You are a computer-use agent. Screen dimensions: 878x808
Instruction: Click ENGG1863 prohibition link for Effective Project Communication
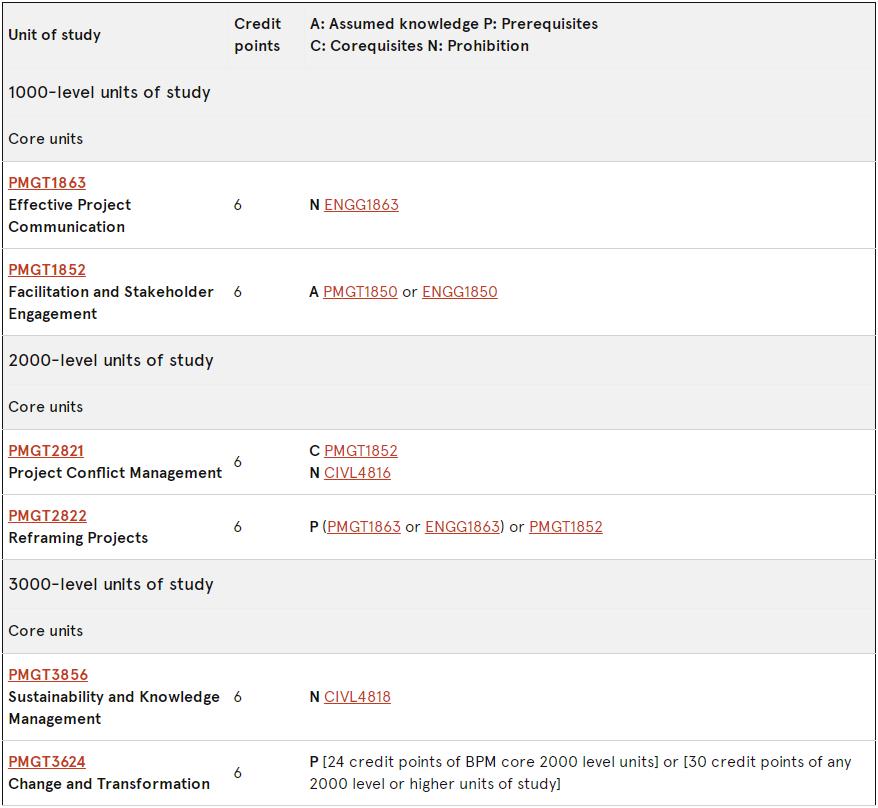[x=361, y=205]
